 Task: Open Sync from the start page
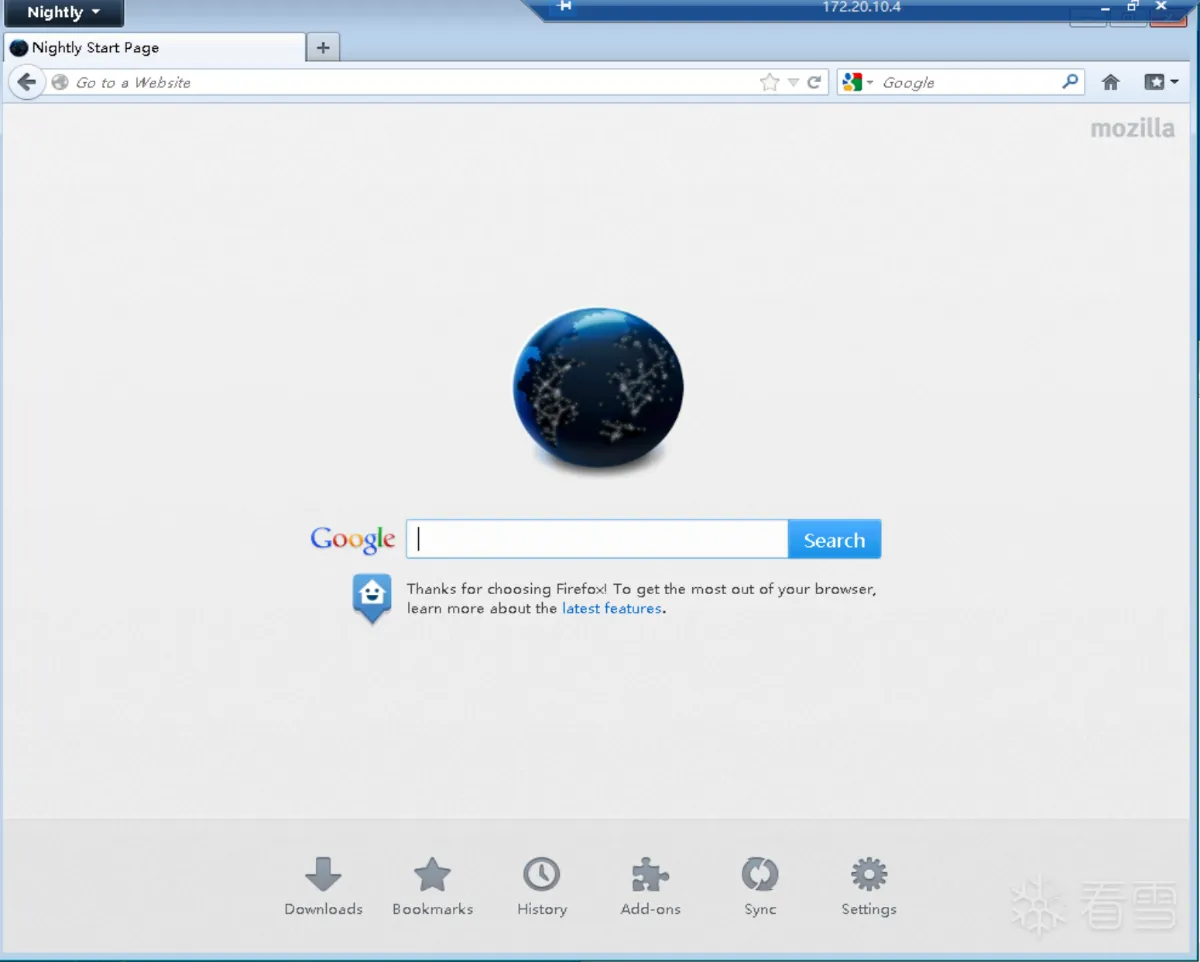[x=760, y=887]
